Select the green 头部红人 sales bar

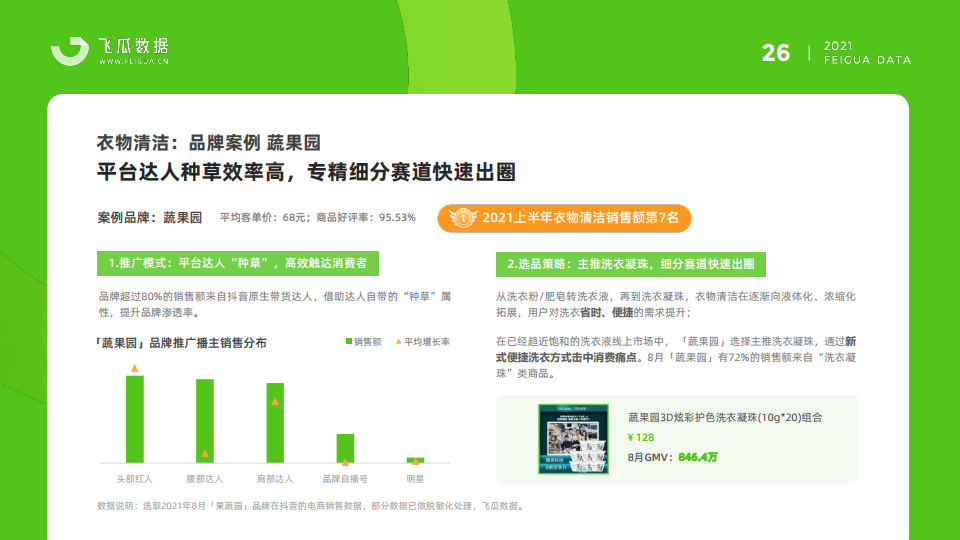point(134,419)
